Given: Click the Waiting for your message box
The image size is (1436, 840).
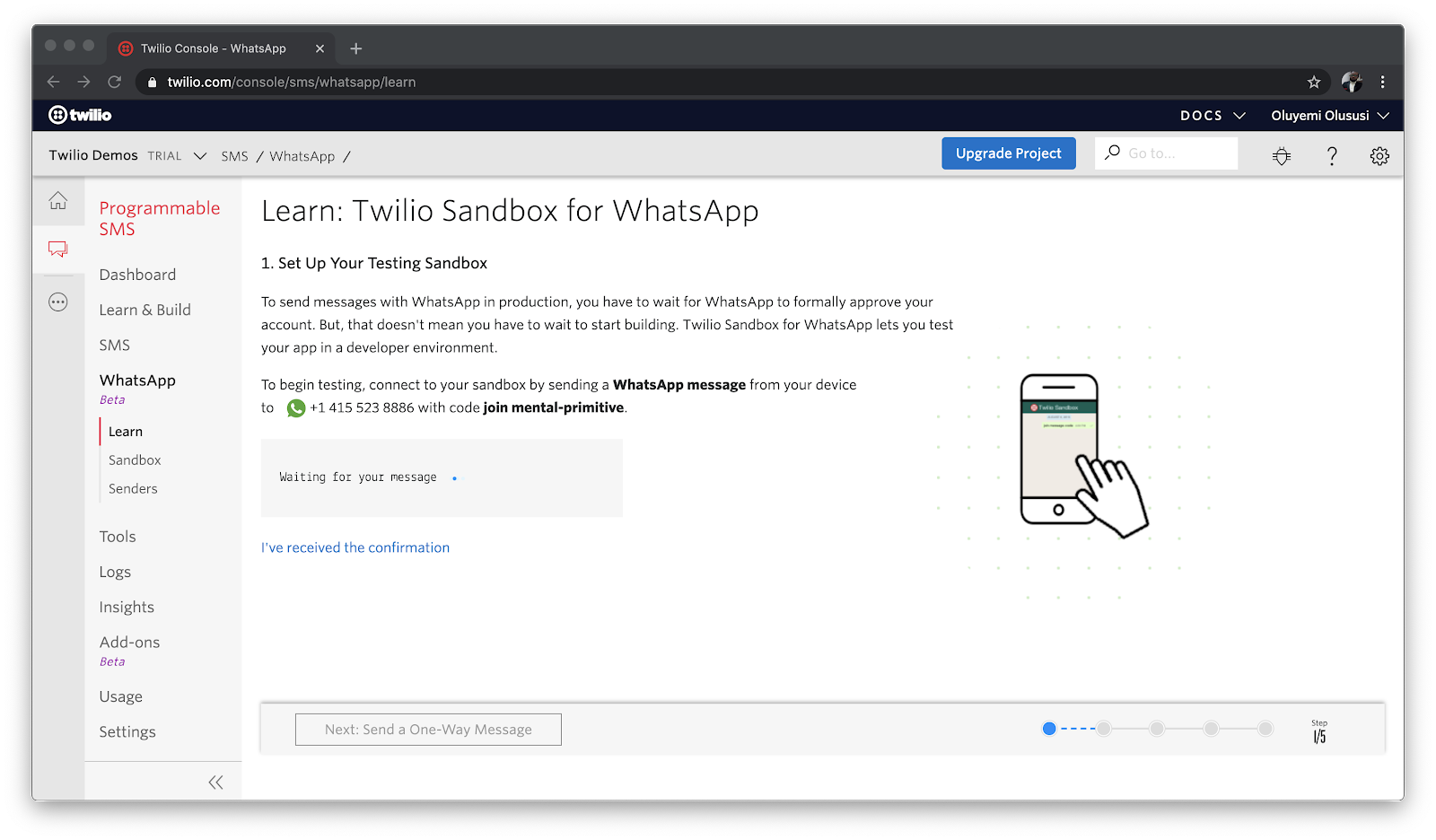Looking at the screenshot, I should coord(442,477).
